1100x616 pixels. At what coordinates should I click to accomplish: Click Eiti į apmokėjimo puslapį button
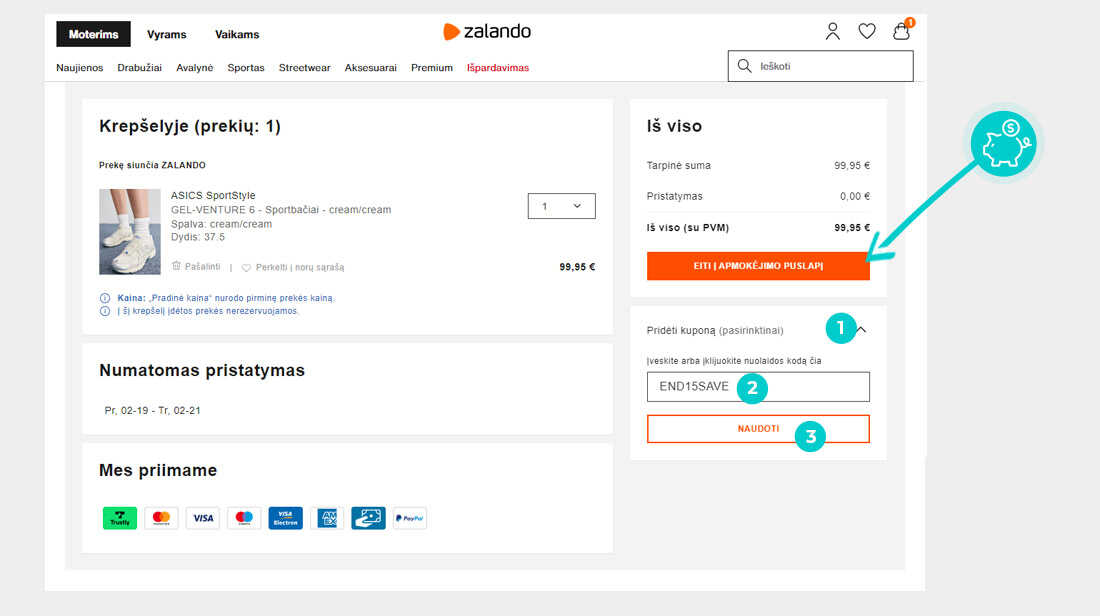pyautogui.click(x=758, y=266)
